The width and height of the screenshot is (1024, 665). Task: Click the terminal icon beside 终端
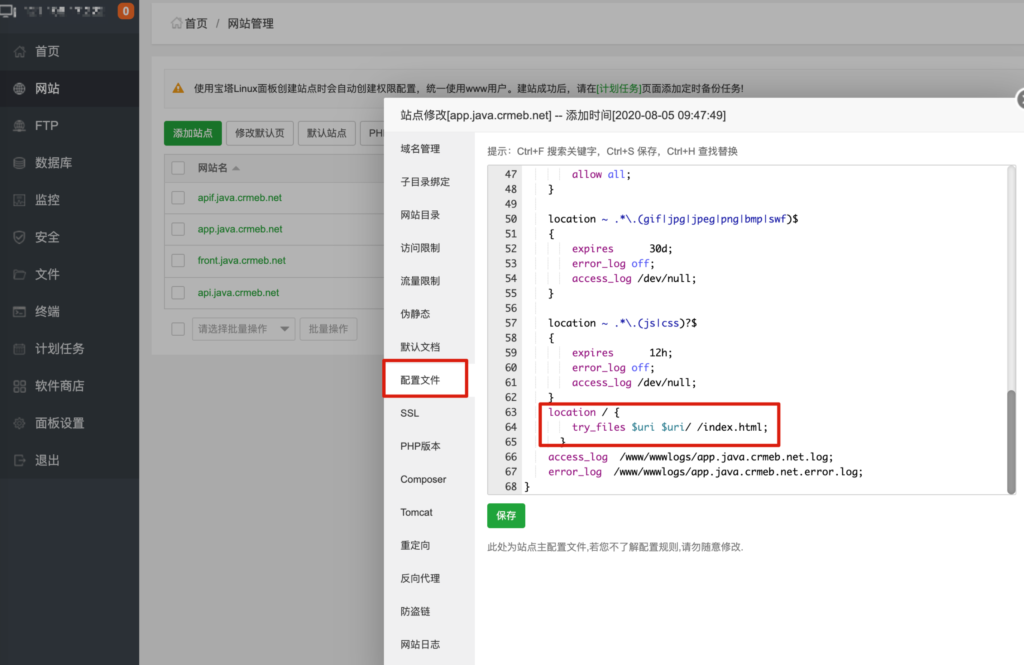click(20, 312)
